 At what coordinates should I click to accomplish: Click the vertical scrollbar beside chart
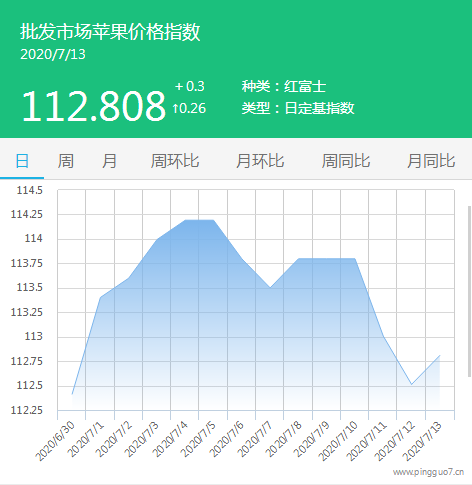470,292
